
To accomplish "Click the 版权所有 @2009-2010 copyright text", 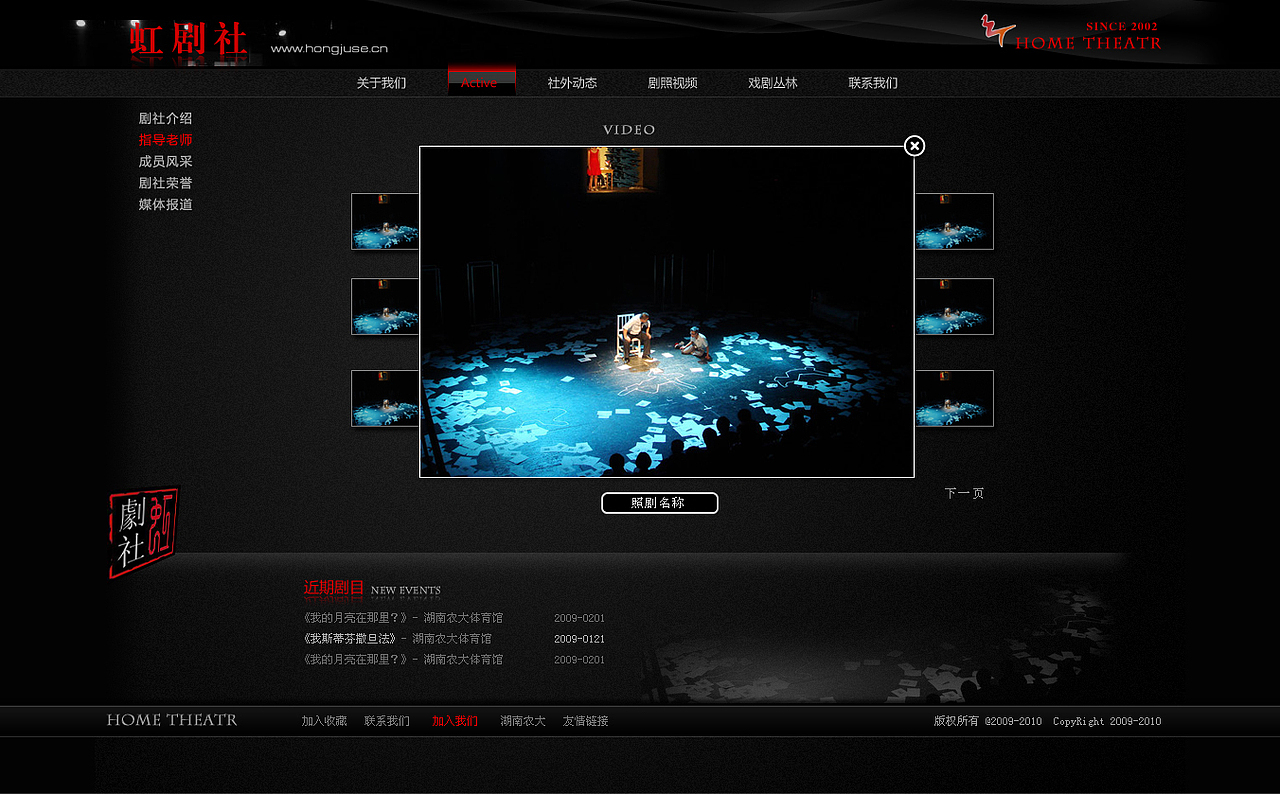I will (1048, 721).
